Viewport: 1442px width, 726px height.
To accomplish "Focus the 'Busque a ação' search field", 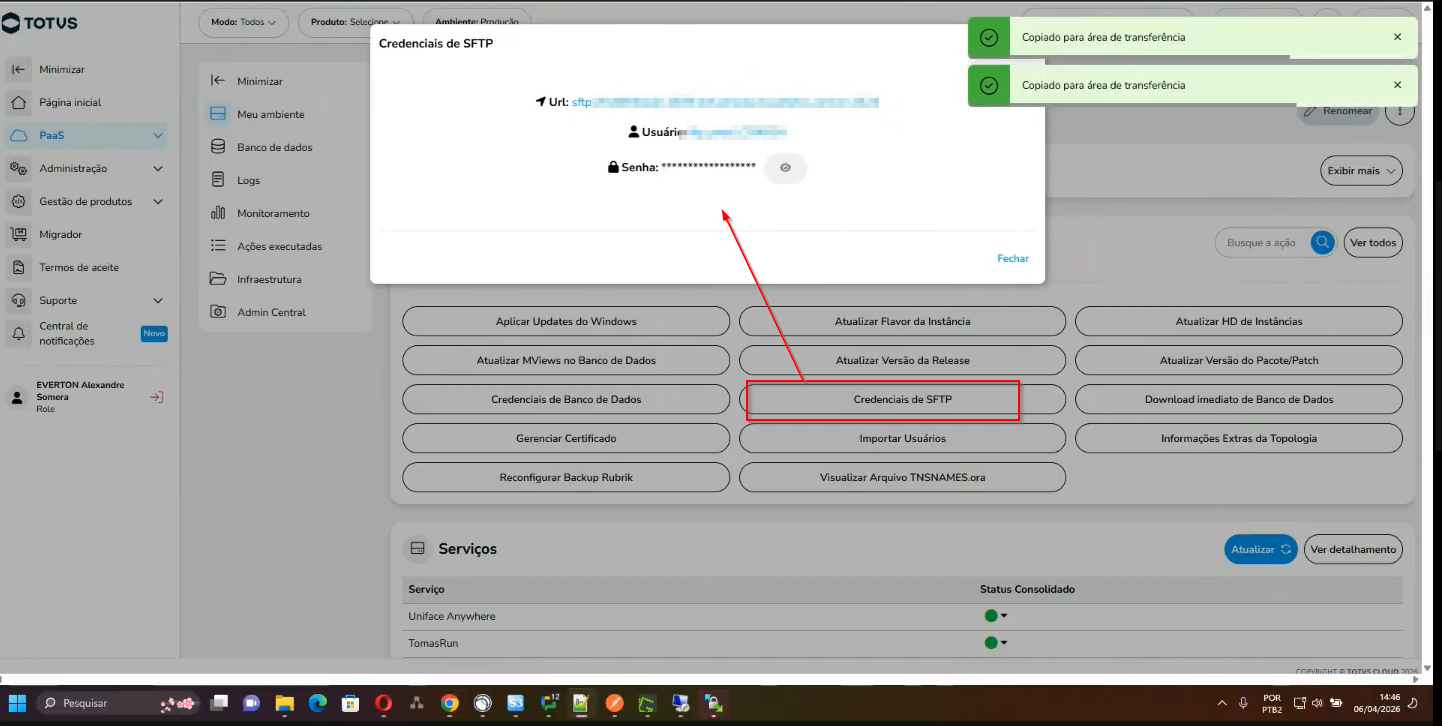I will click(x=1262, y=242).
